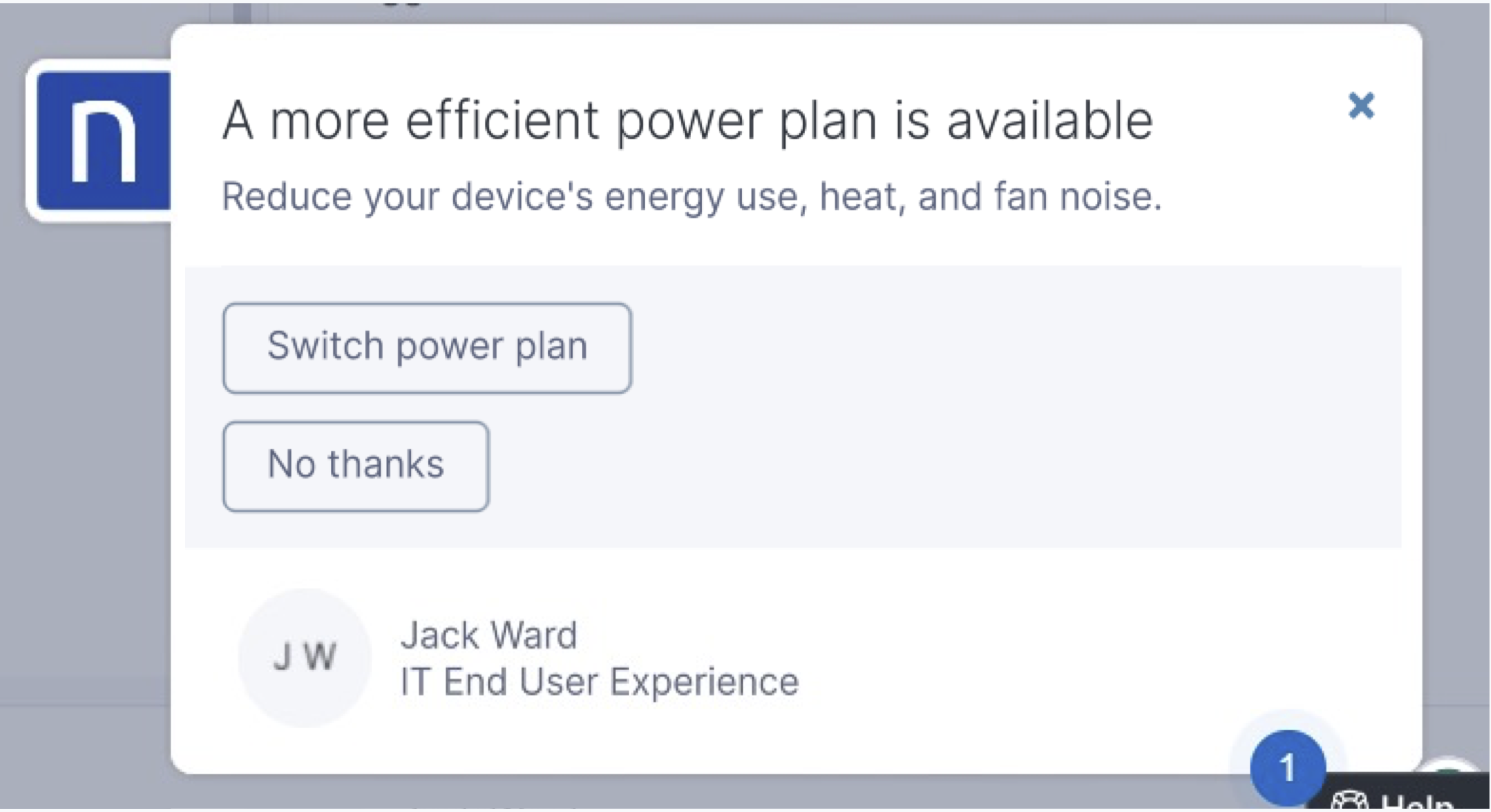Click the "Reduce your device's energy use" description
1491x812 pixels.
[x=692, y=197]
